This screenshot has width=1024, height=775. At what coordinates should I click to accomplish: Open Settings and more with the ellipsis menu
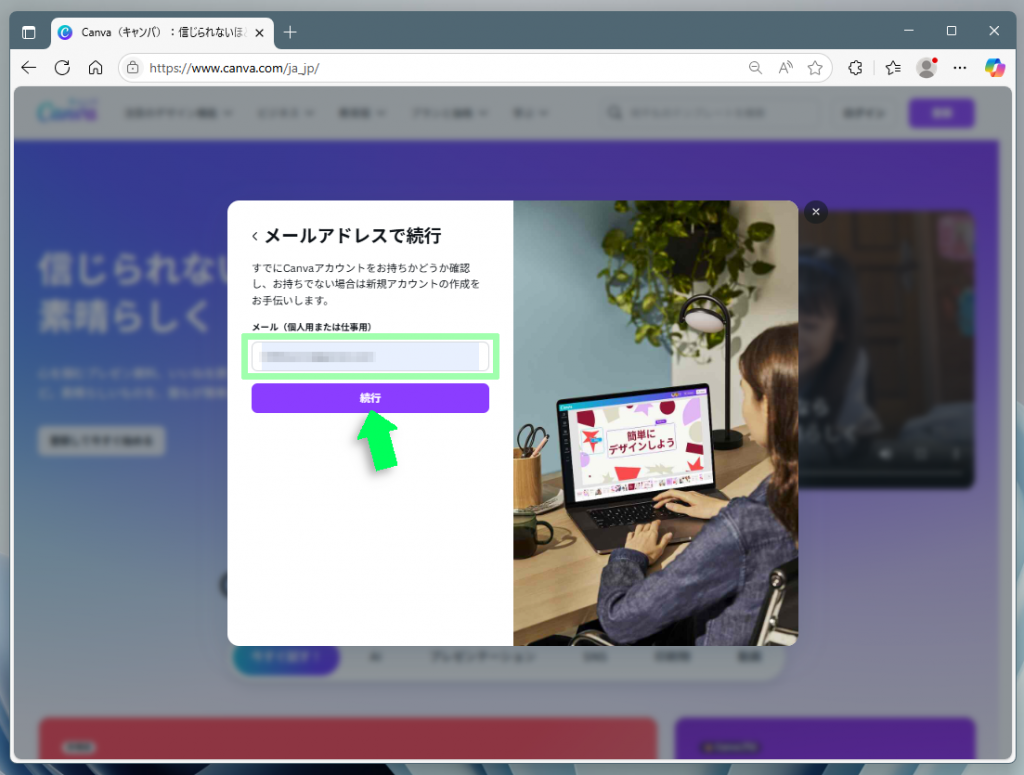coord(959,68)
